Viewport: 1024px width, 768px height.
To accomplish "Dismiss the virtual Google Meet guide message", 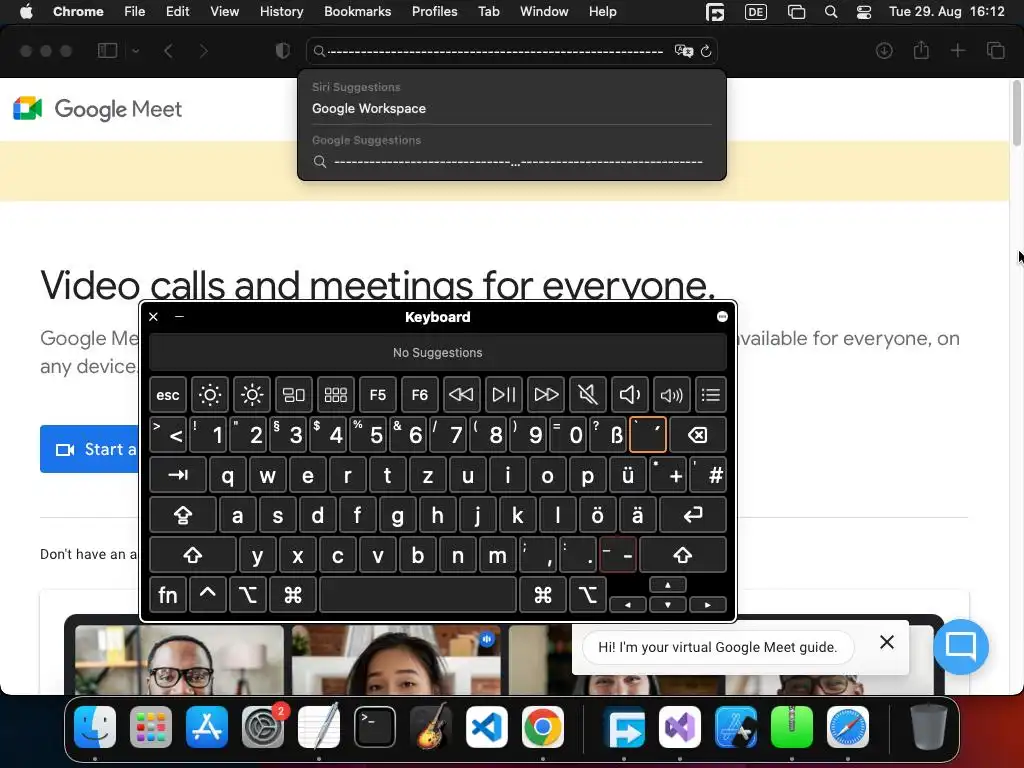I will [x=887, y=642].
